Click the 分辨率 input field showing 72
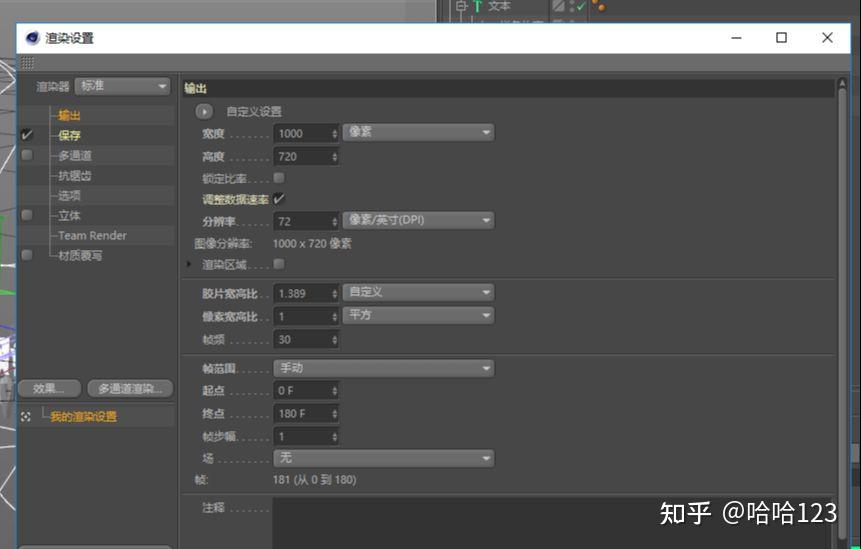This screenshot has width=861, height=549. tap(301, 221)
